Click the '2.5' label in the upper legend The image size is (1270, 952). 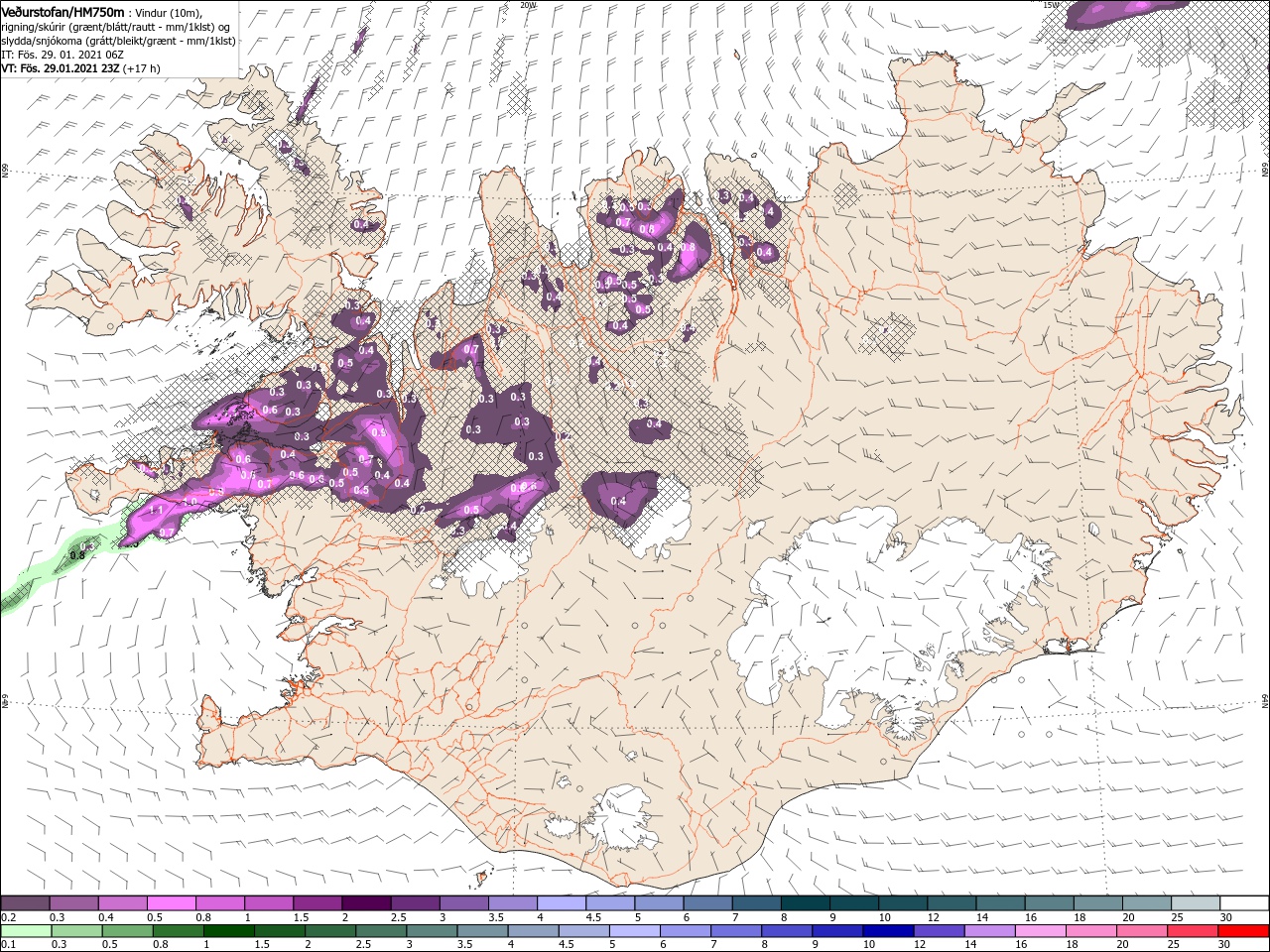pyautogui.click(x=398, y=917)
